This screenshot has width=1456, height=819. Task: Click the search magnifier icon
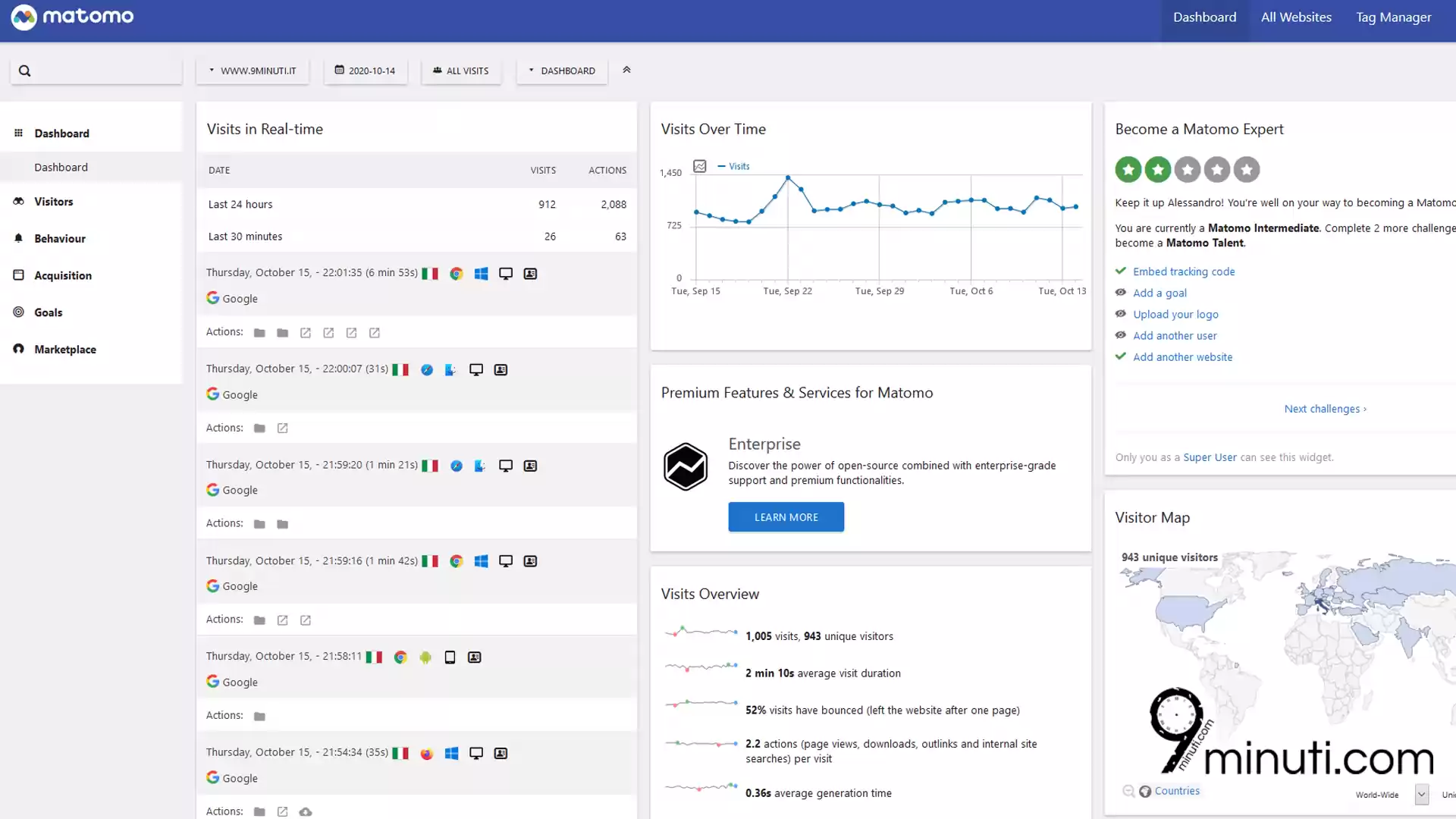24,71
